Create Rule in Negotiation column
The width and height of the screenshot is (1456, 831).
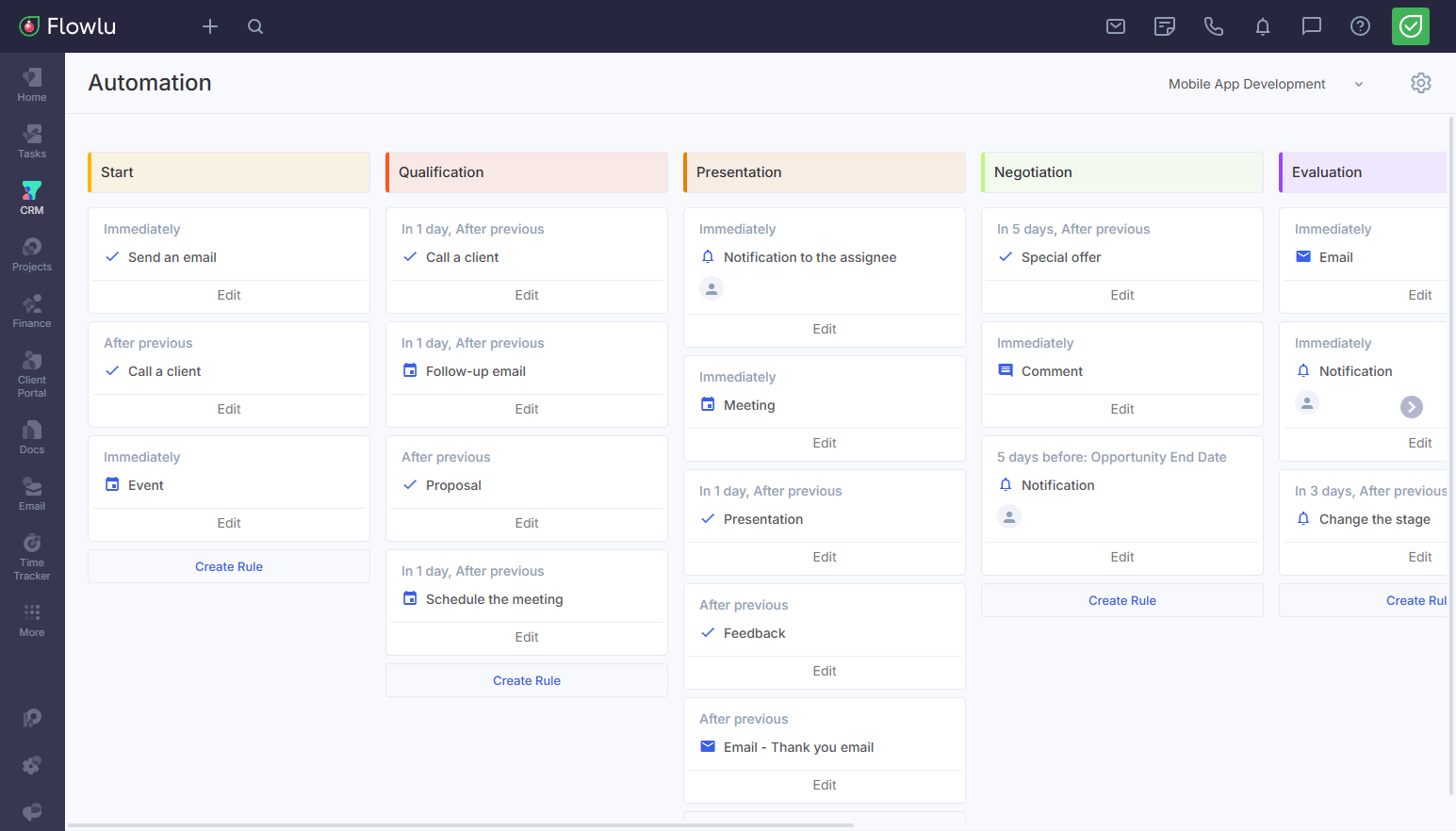click(x=1122, y=600)
